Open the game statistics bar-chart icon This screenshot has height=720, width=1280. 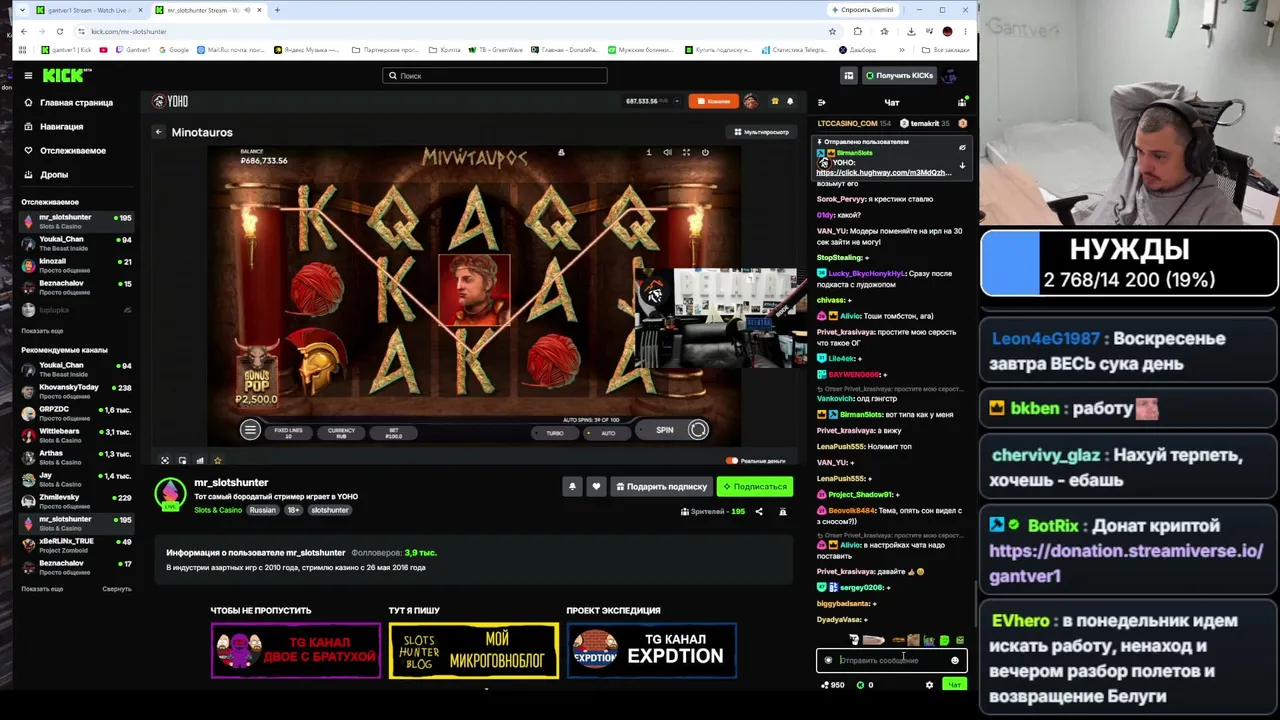pos(200,461)
